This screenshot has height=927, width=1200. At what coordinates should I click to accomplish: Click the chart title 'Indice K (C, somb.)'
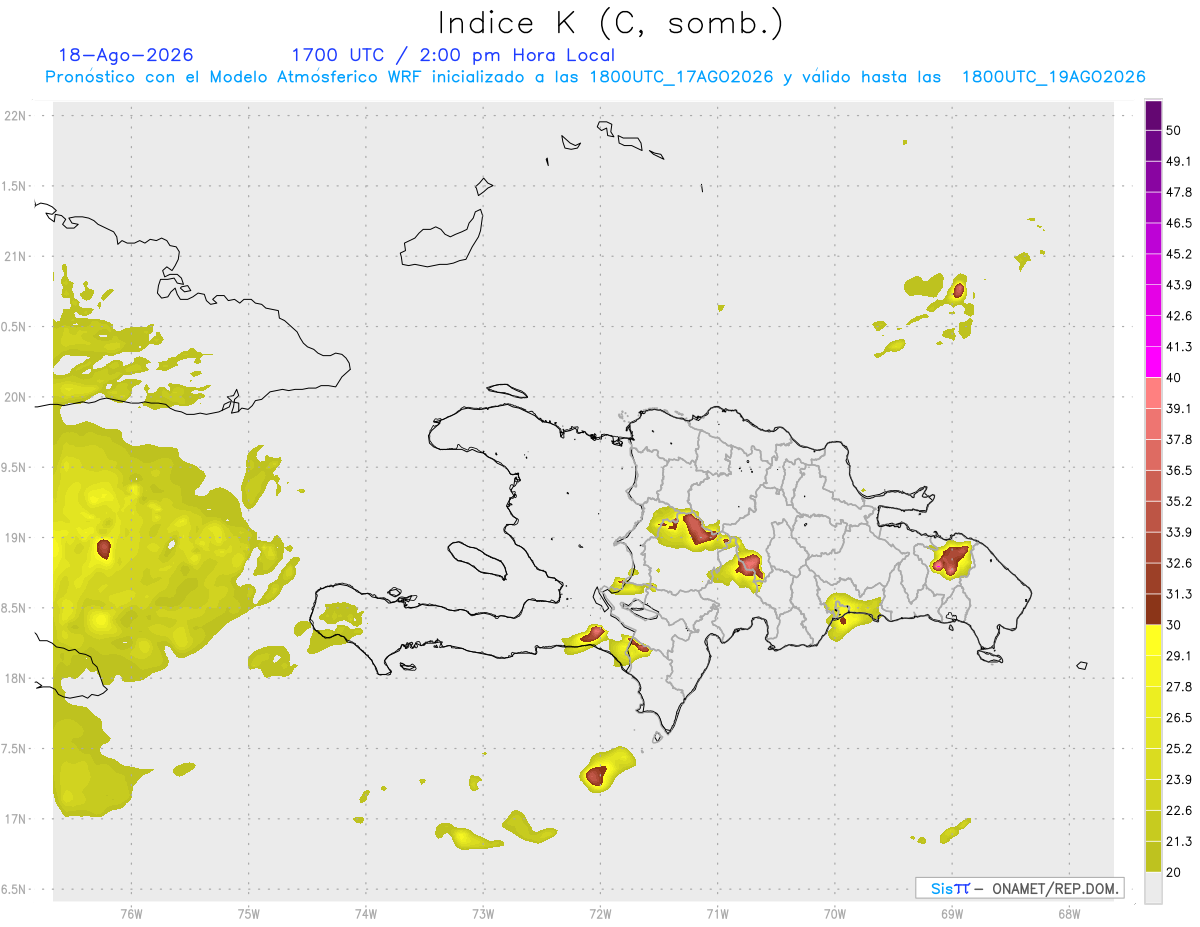pos(611,23)
